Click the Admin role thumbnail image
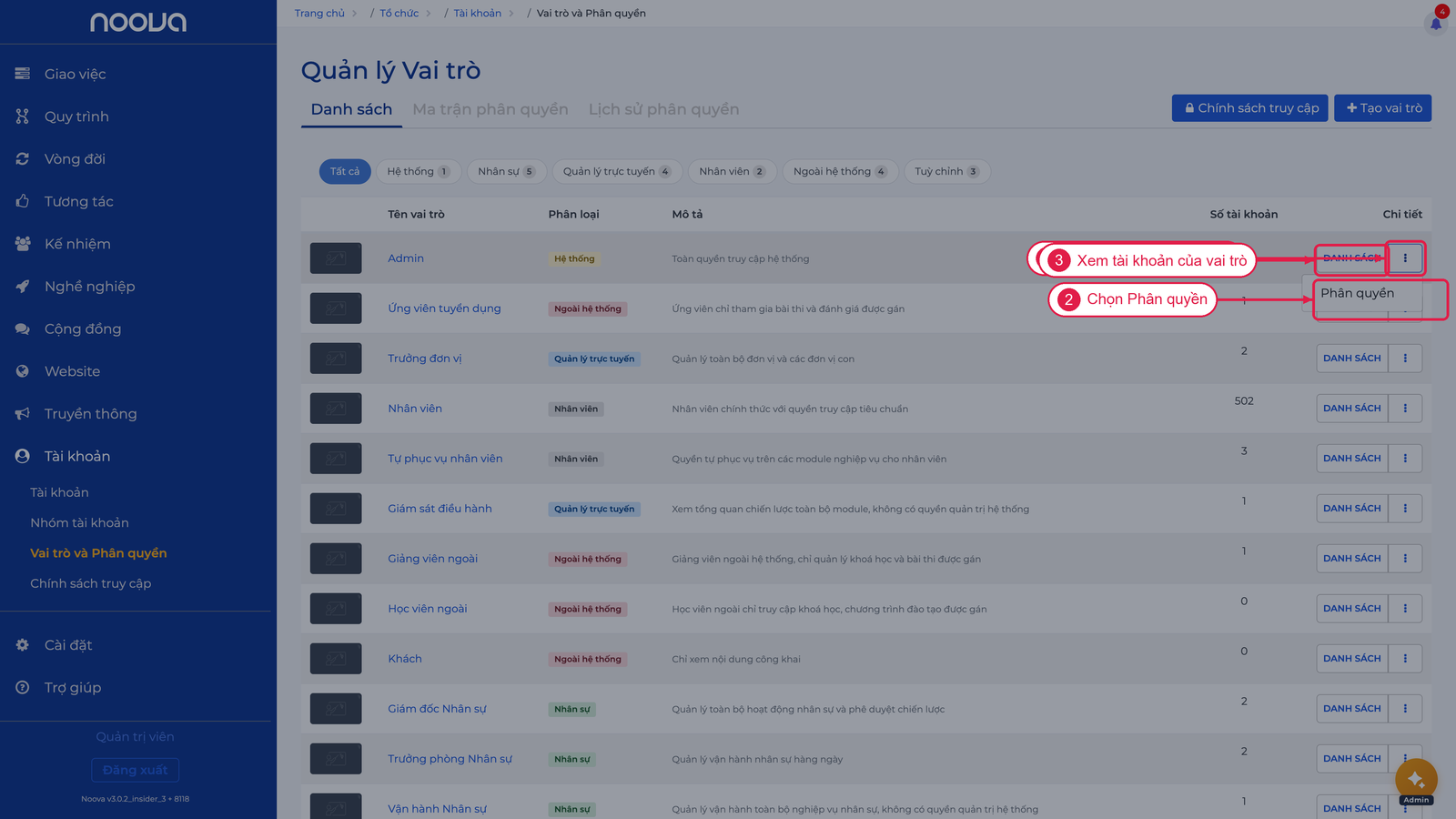 pyautogui.click(x=336, y=258)
